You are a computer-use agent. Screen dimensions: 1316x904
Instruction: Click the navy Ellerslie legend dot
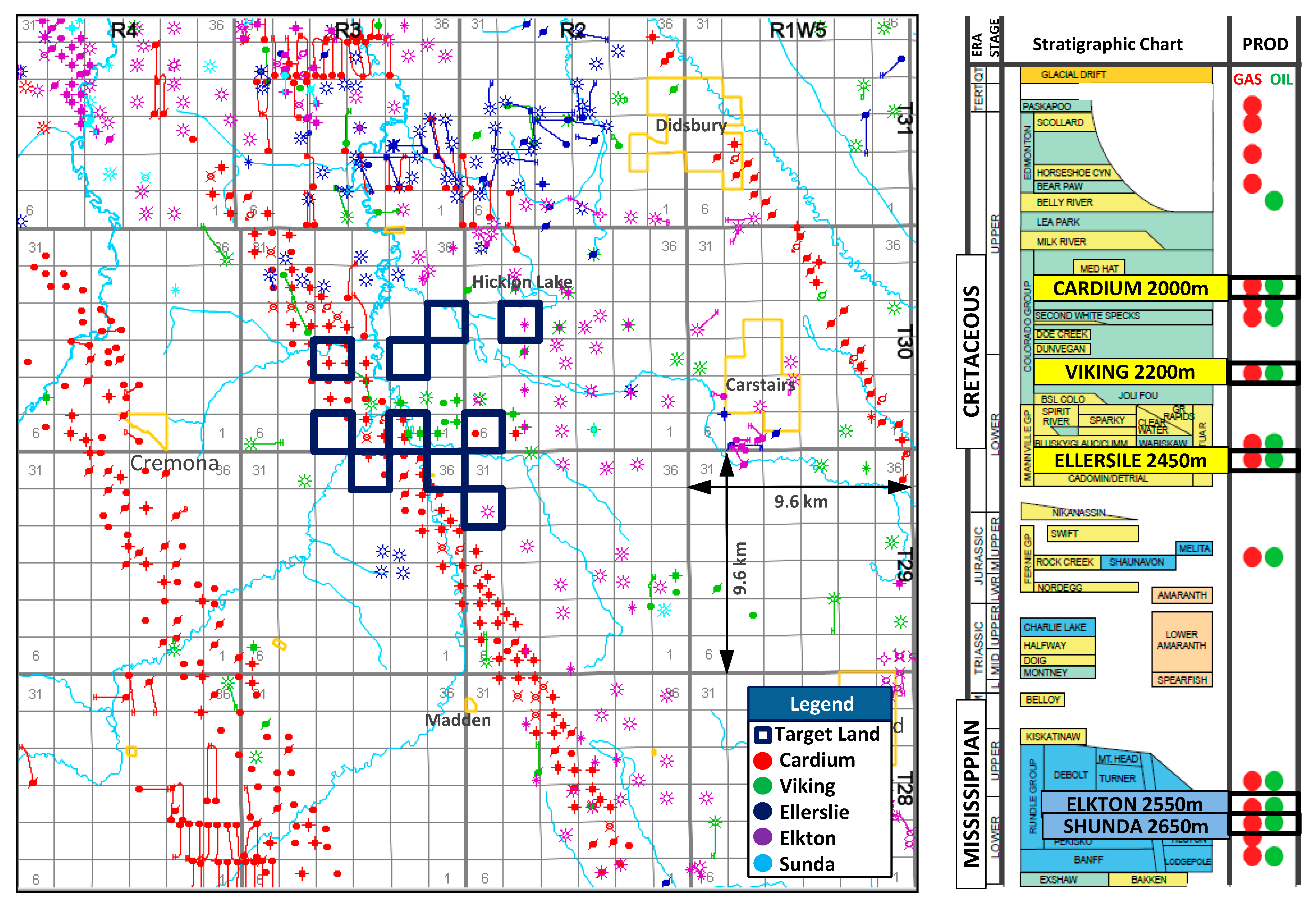coord(763,812)
